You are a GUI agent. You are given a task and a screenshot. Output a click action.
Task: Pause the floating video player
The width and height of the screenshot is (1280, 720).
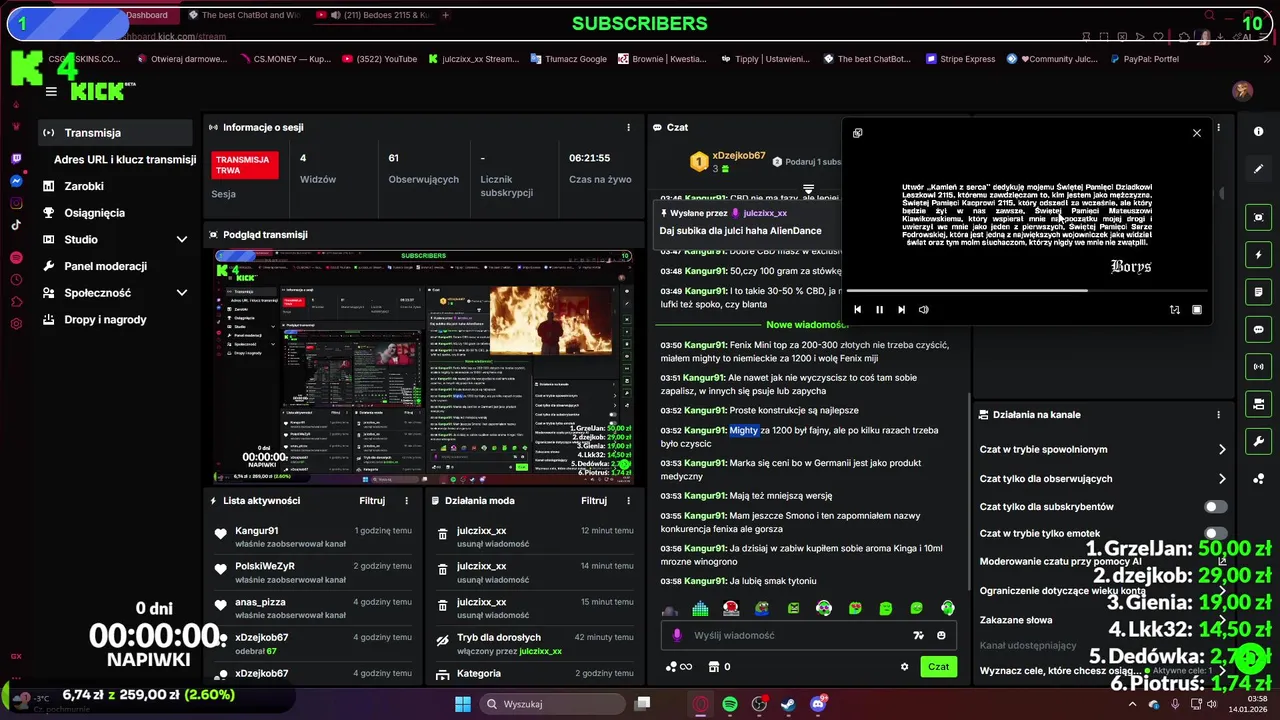click(879, 310)
